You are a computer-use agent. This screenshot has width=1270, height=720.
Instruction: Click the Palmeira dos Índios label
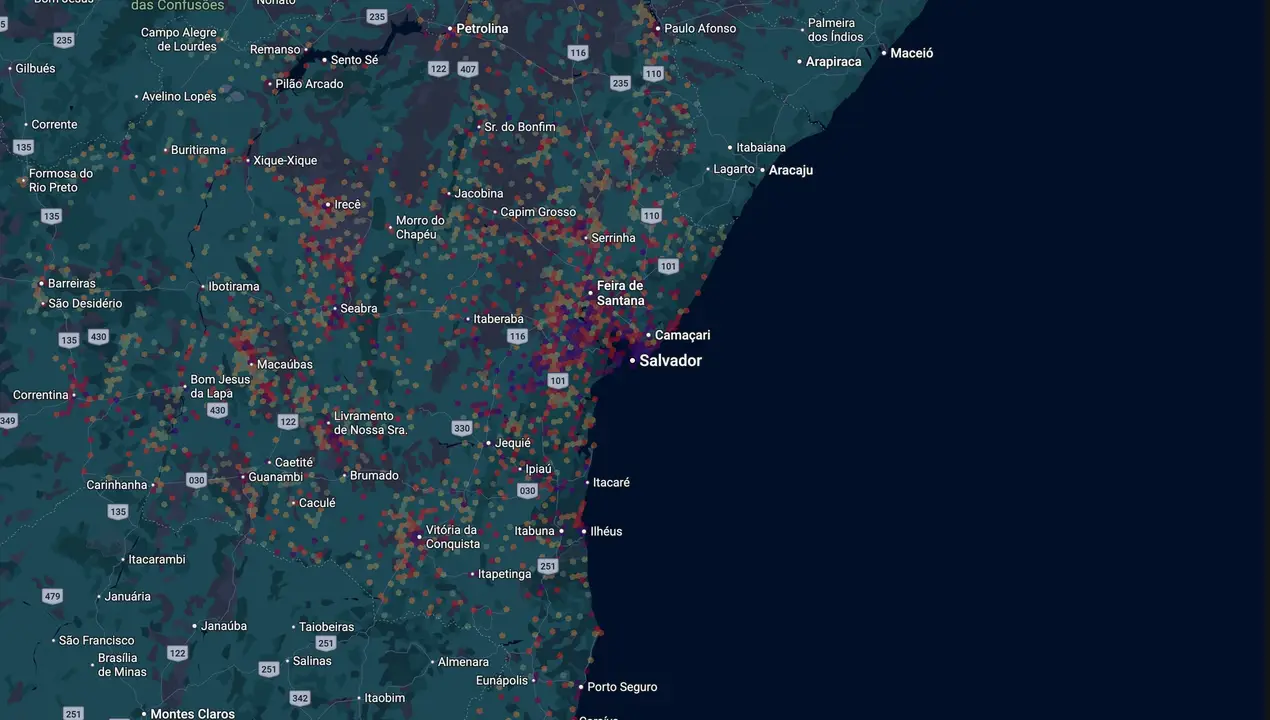click(835, 30)
